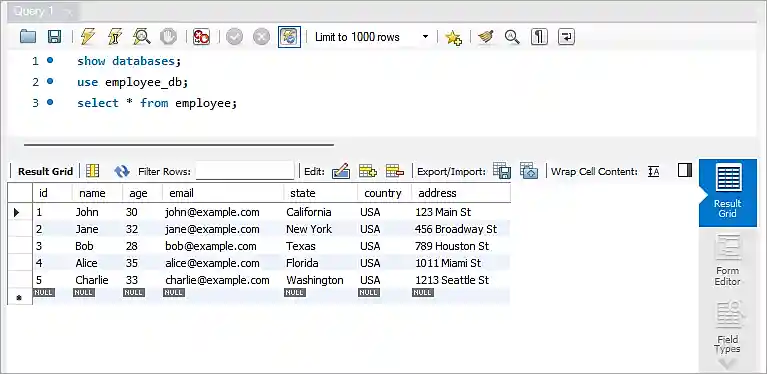Toggle the Wrap Cell Content icon
This screenshot has height=374, width=767.
point(654,172)
